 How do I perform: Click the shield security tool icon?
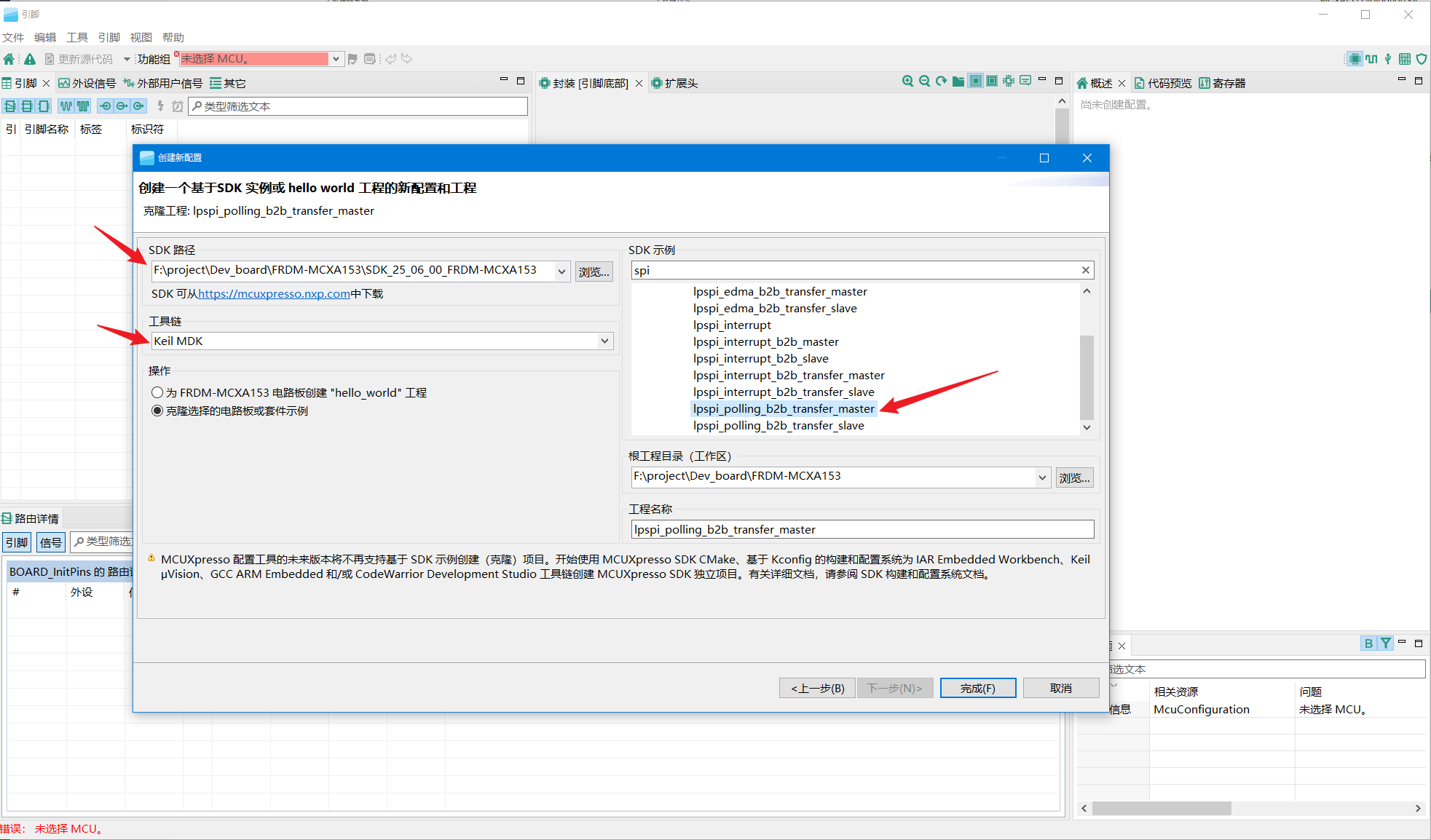tap(1421, 59)
